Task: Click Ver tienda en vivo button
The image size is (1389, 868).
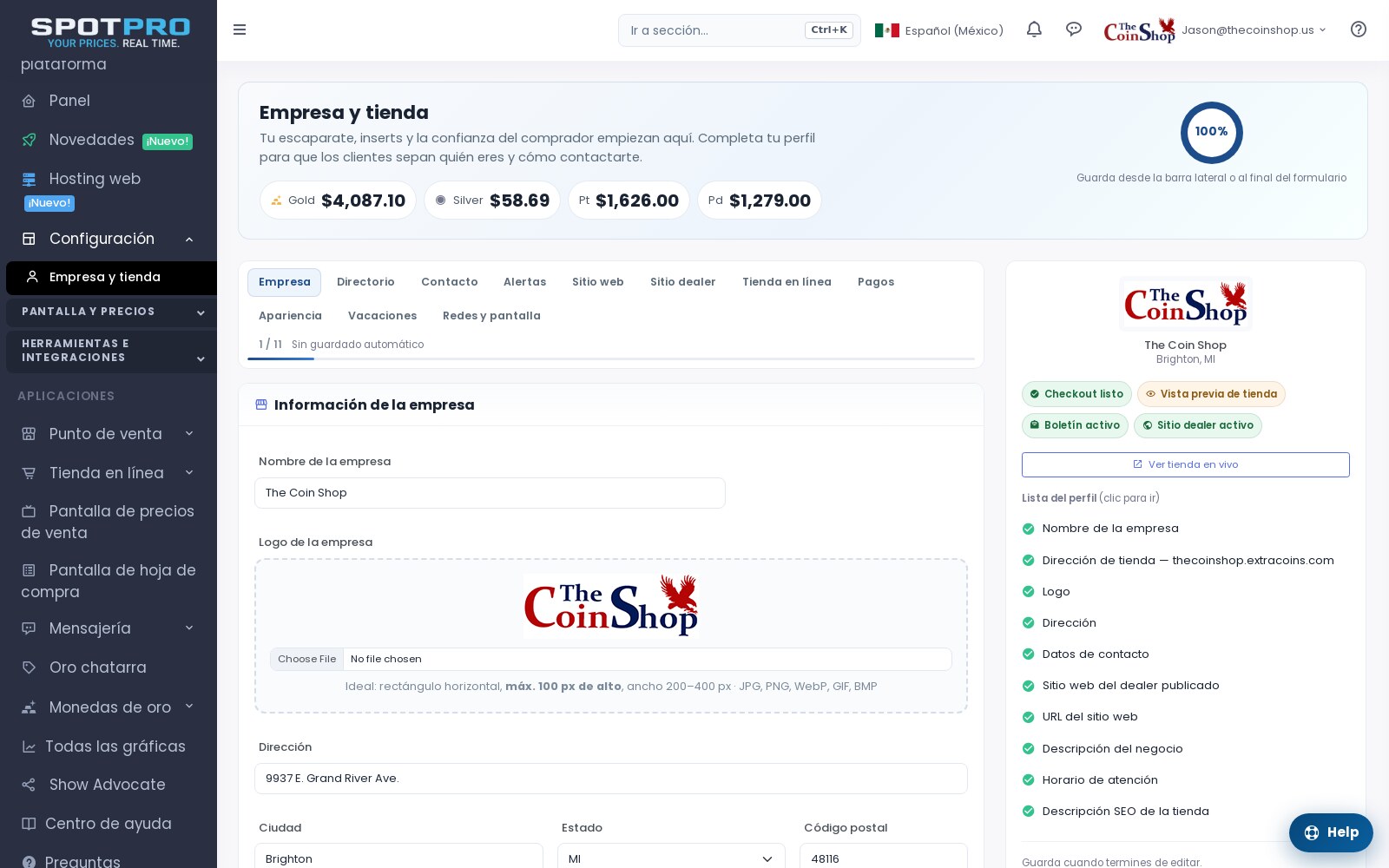Action: point(1186,464)
